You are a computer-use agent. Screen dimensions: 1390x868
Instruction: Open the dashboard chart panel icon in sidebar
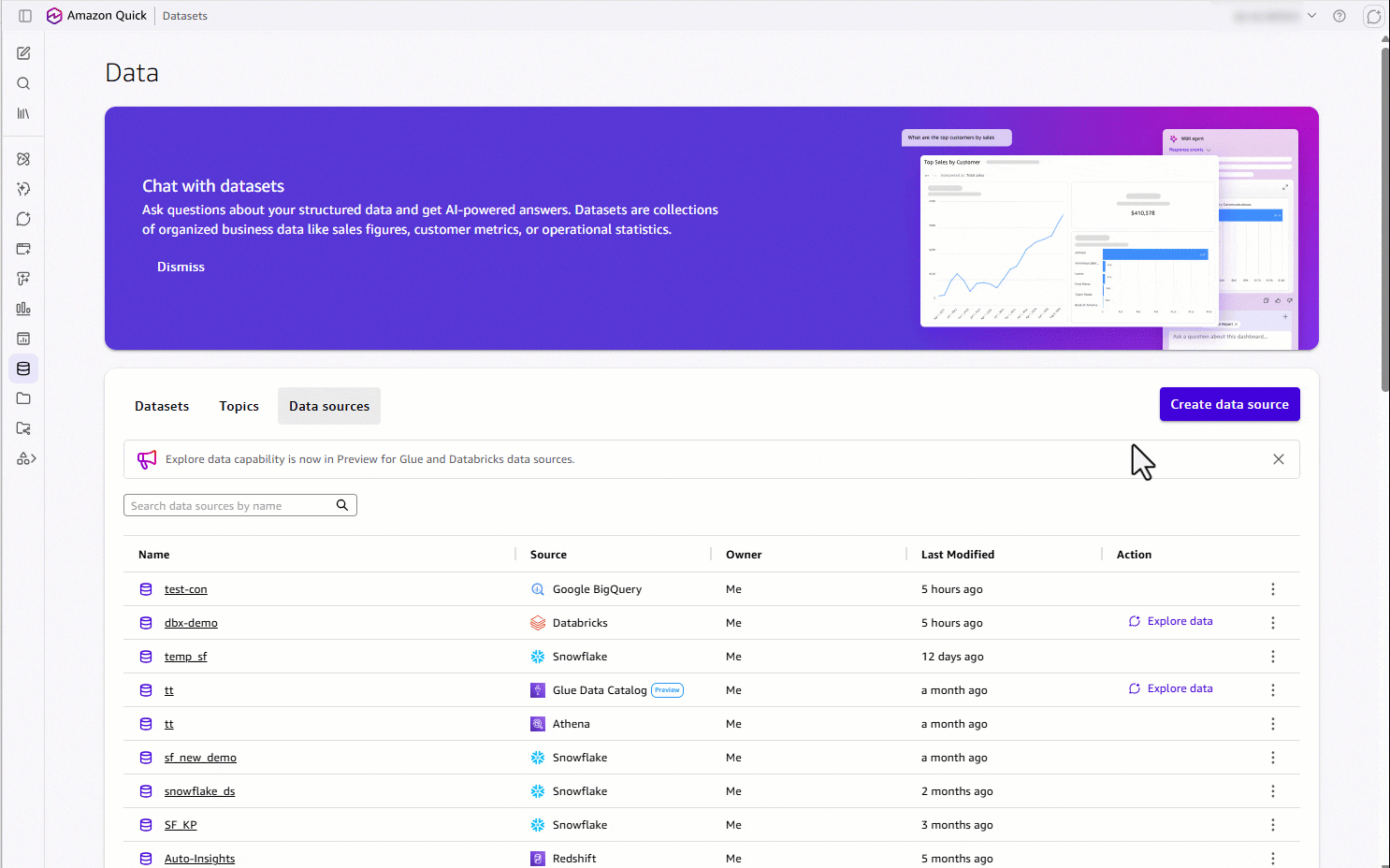tap(23, 339)
